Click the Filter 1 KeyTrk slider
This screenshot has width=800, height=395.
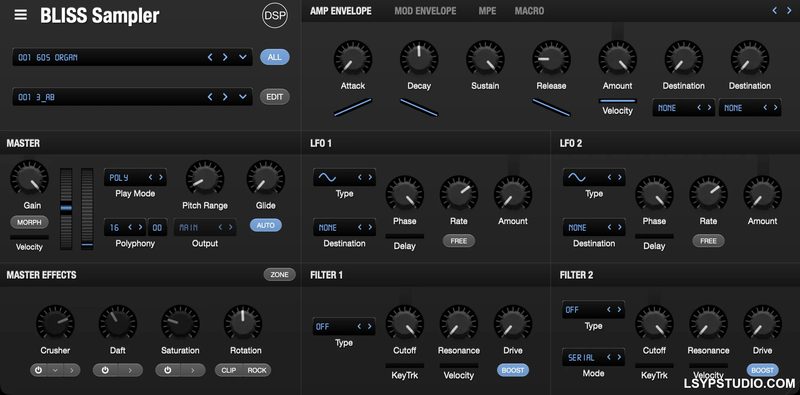coord(405,365)
